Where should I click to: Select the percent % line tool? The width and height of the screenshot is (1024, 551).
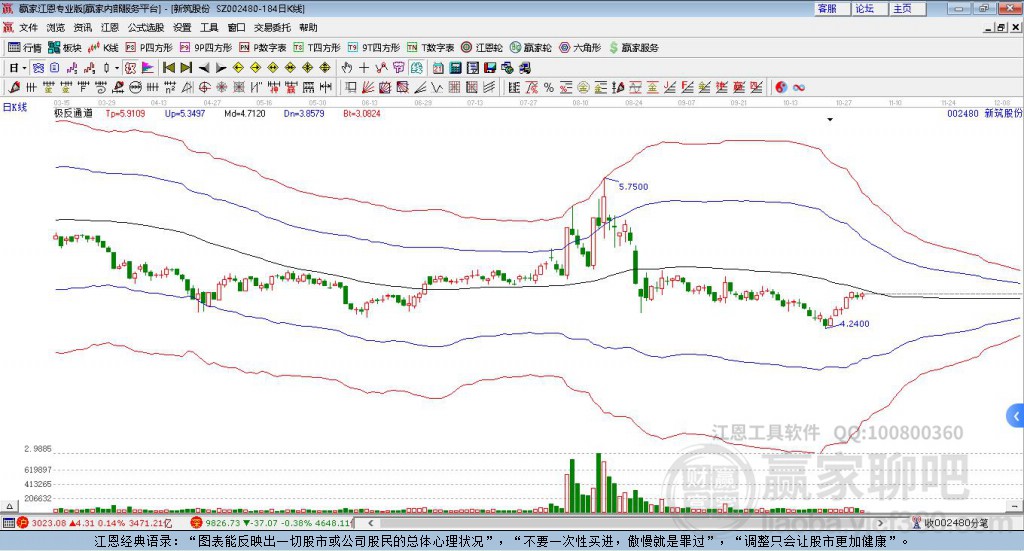(549, 87)
